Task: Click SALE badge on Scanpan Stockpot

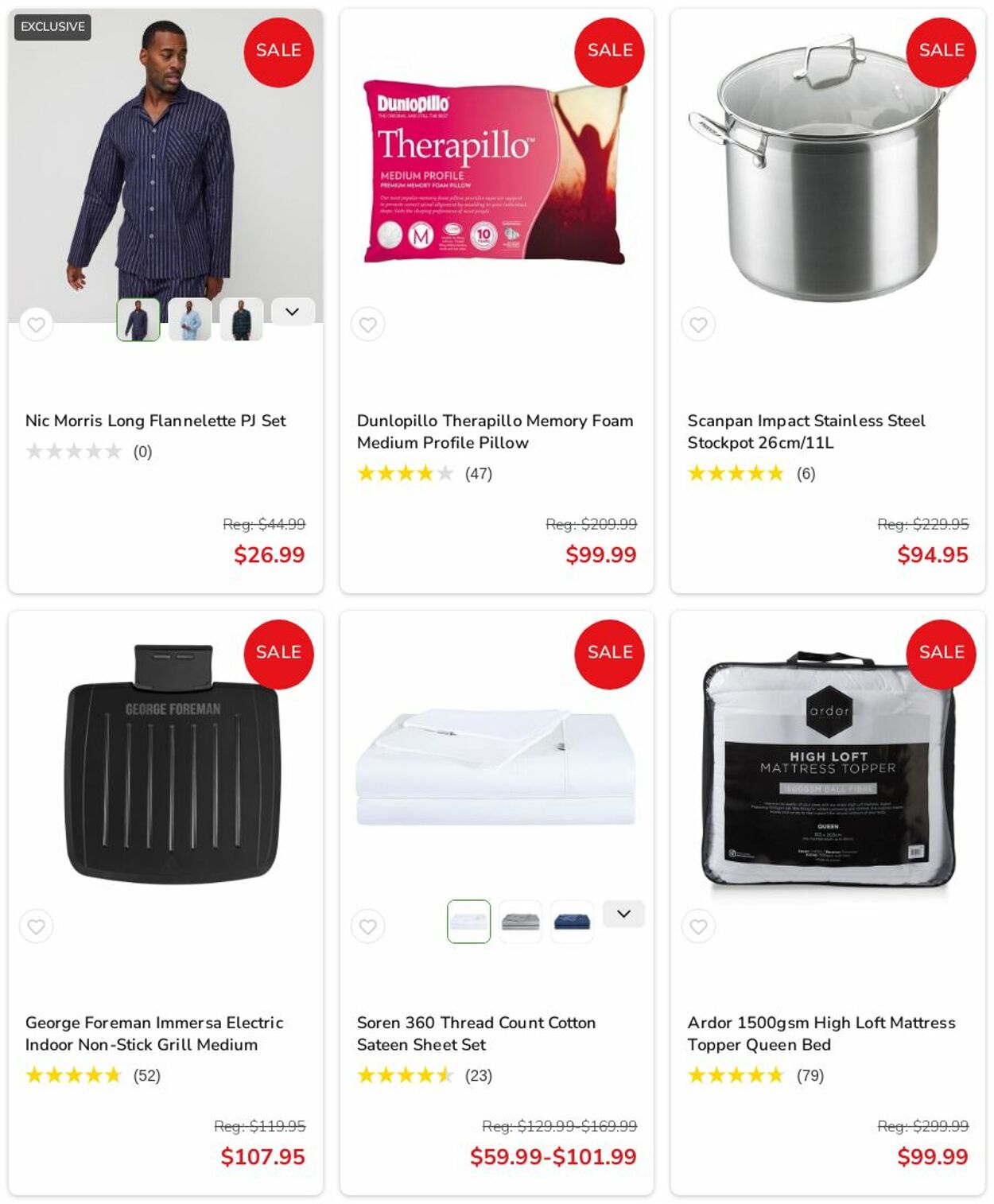Action: point(941,52)
